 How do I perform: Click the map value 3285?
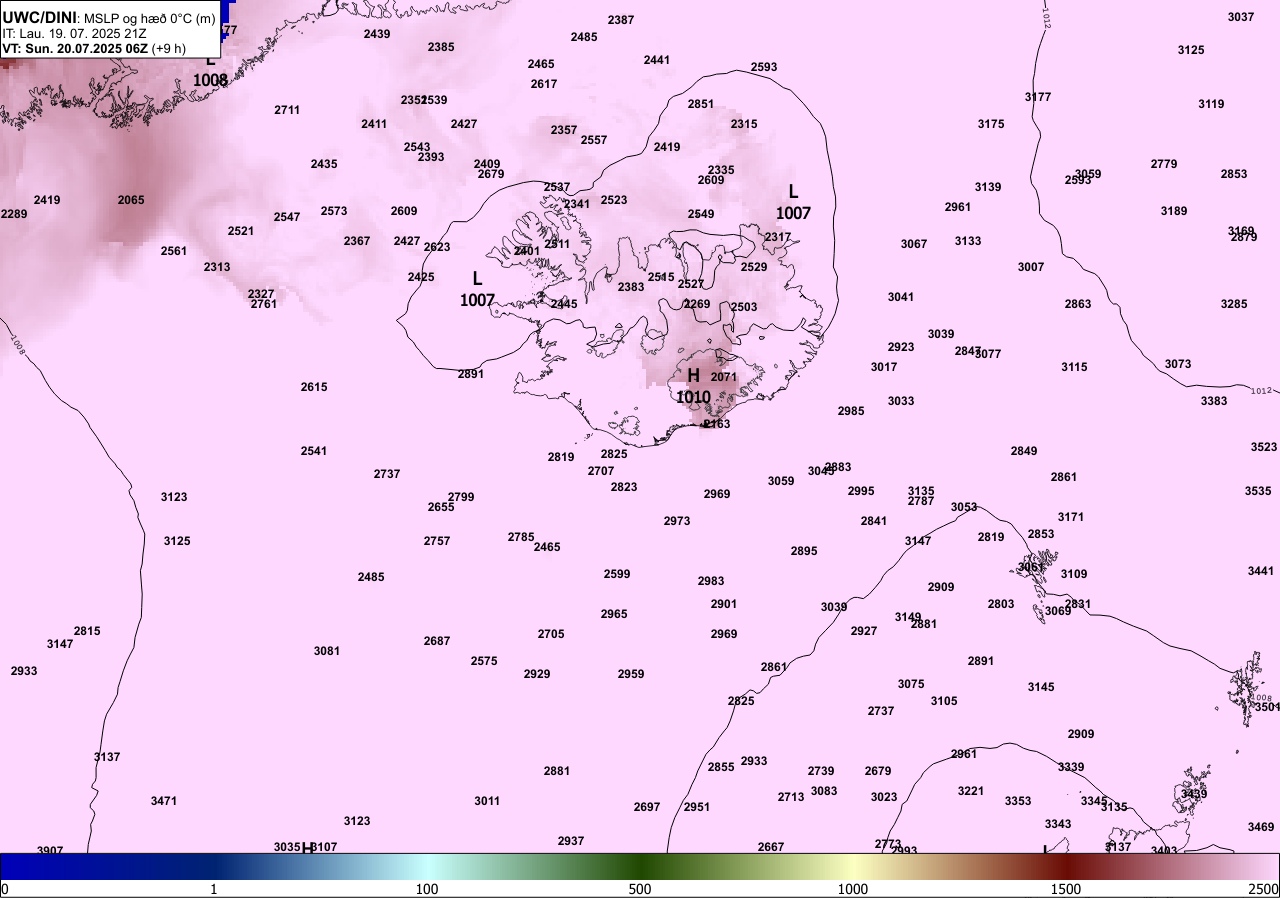point(1234,304)
